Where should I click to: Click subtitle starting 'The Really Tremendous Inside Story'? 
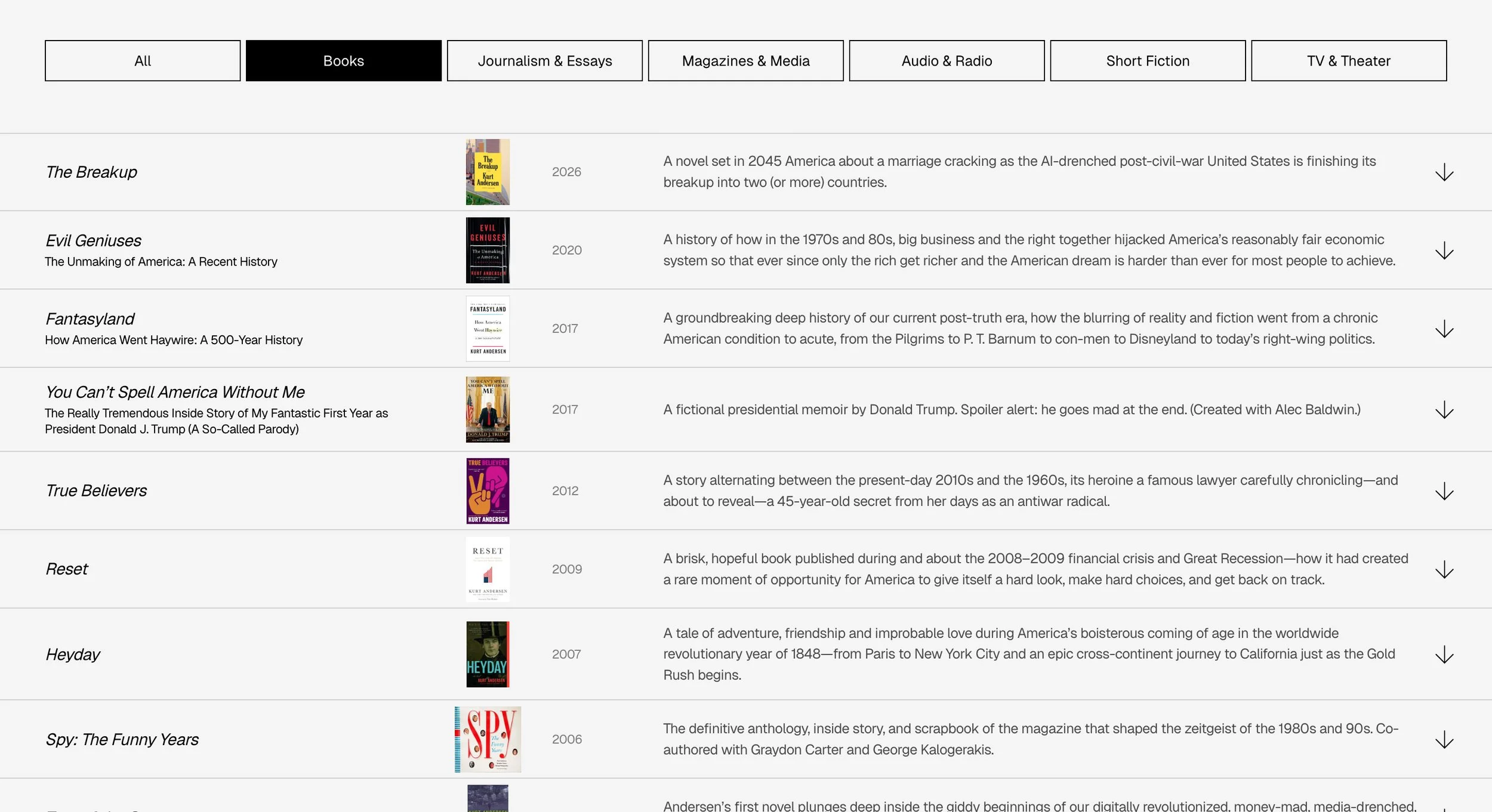coord(216,421)
